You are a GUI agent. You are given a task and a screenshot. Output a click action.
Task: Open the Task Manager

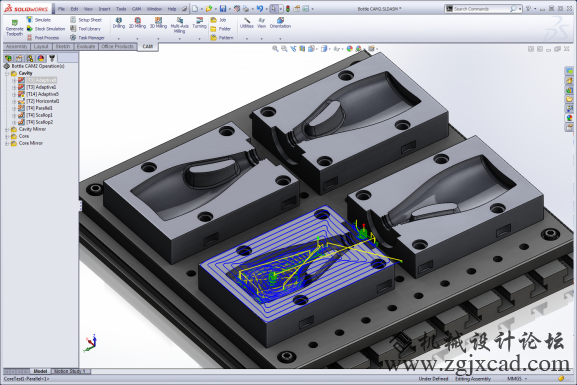[x=87, y=38]
